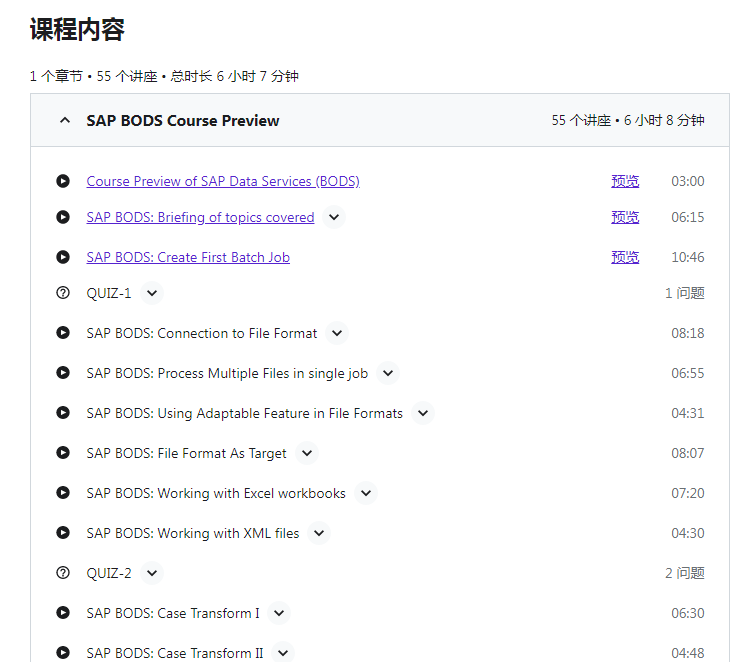This screenshot has height=662, width=754.
Task: Click play icon beside Briefing of topics covered
Action: [x=63, y=217]
